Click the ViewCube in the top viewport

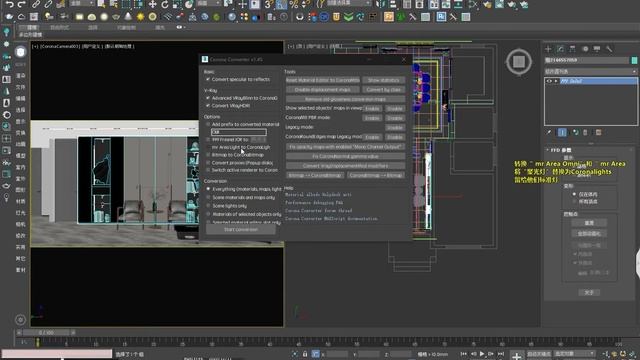pyautogui.click(x=519, y=62)
